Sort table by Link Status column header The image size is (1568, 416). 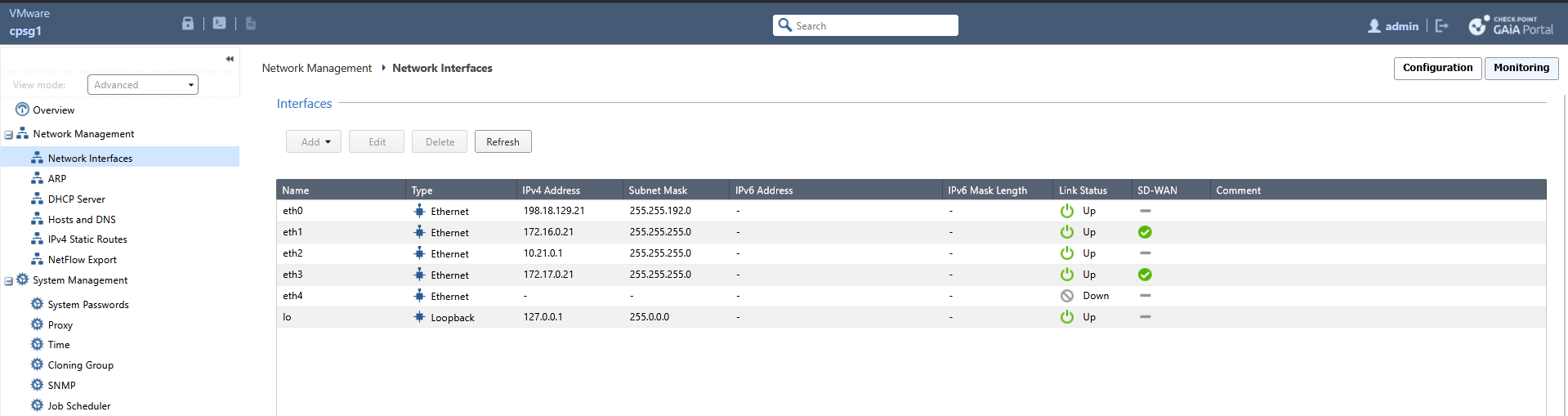[x=1083, y=190]
